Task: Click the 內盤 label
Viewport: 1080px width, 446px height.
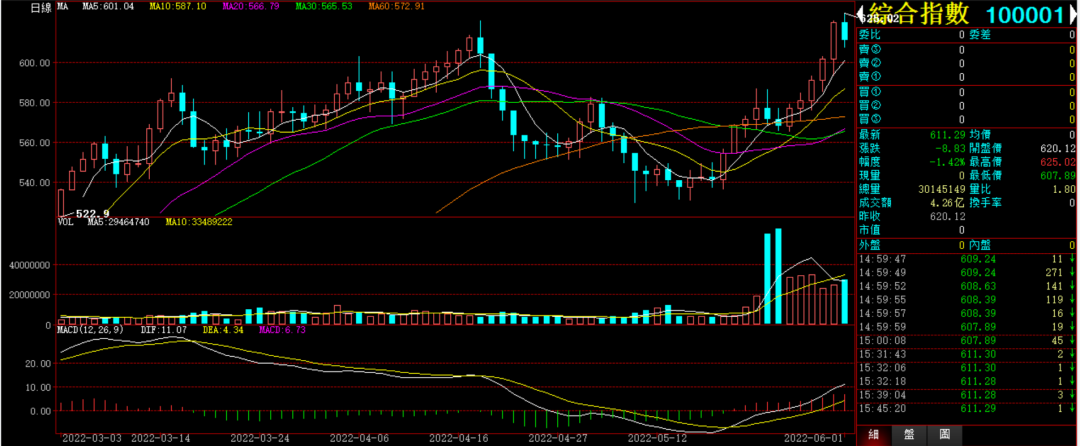Action: 980,245
